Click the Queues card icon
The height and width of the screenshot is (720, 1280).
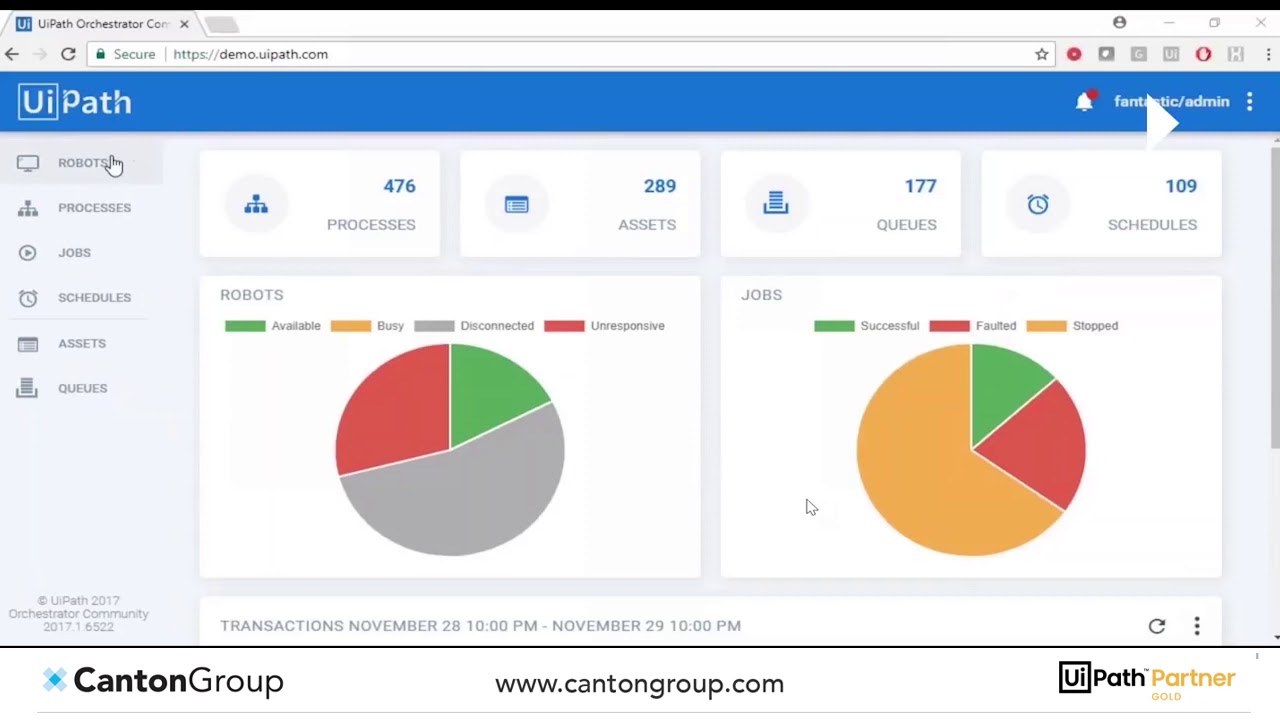pyautogui.click(x=776, y=203)
